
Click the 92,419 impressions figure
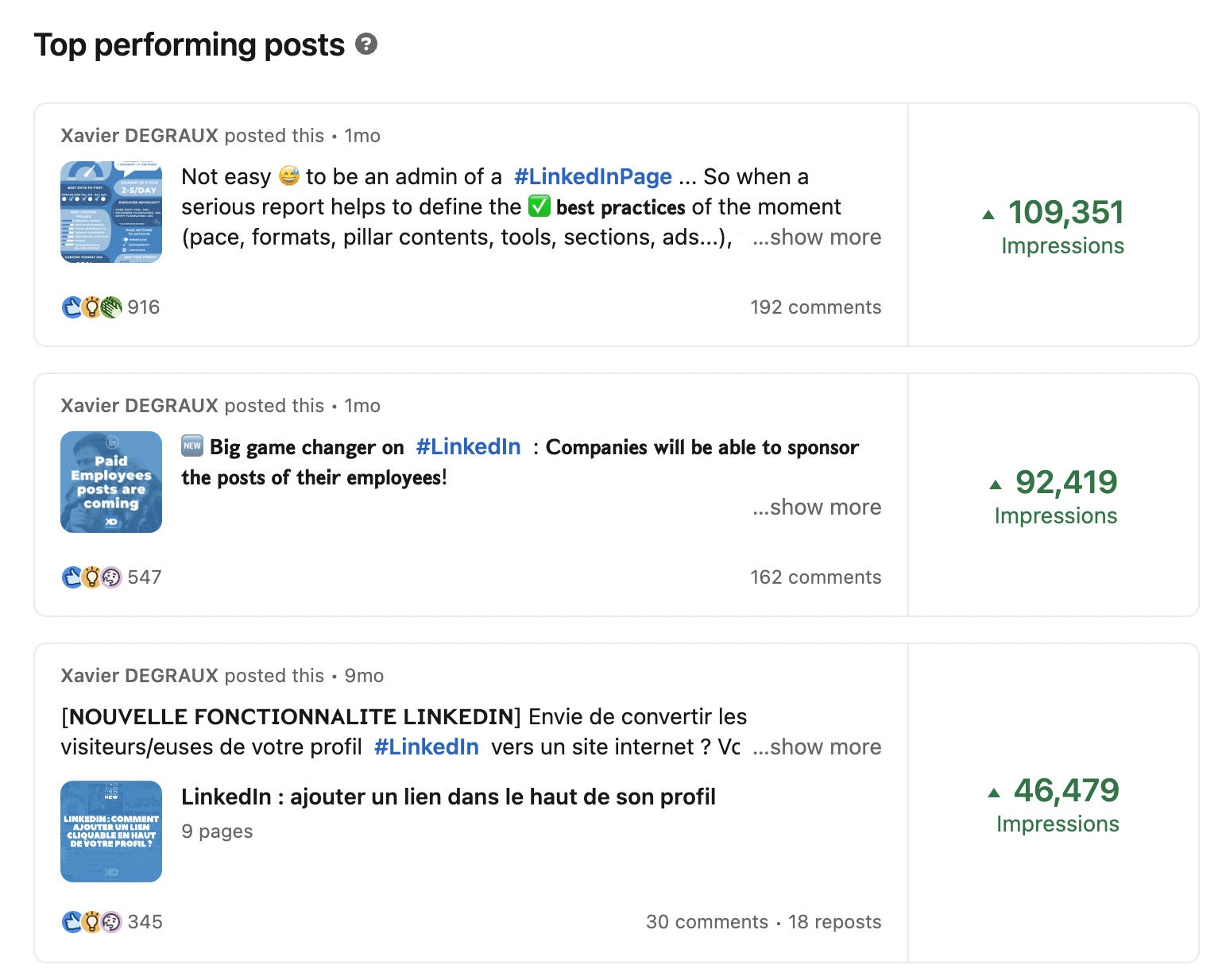pyautogui.click(x=1066, y=483)
